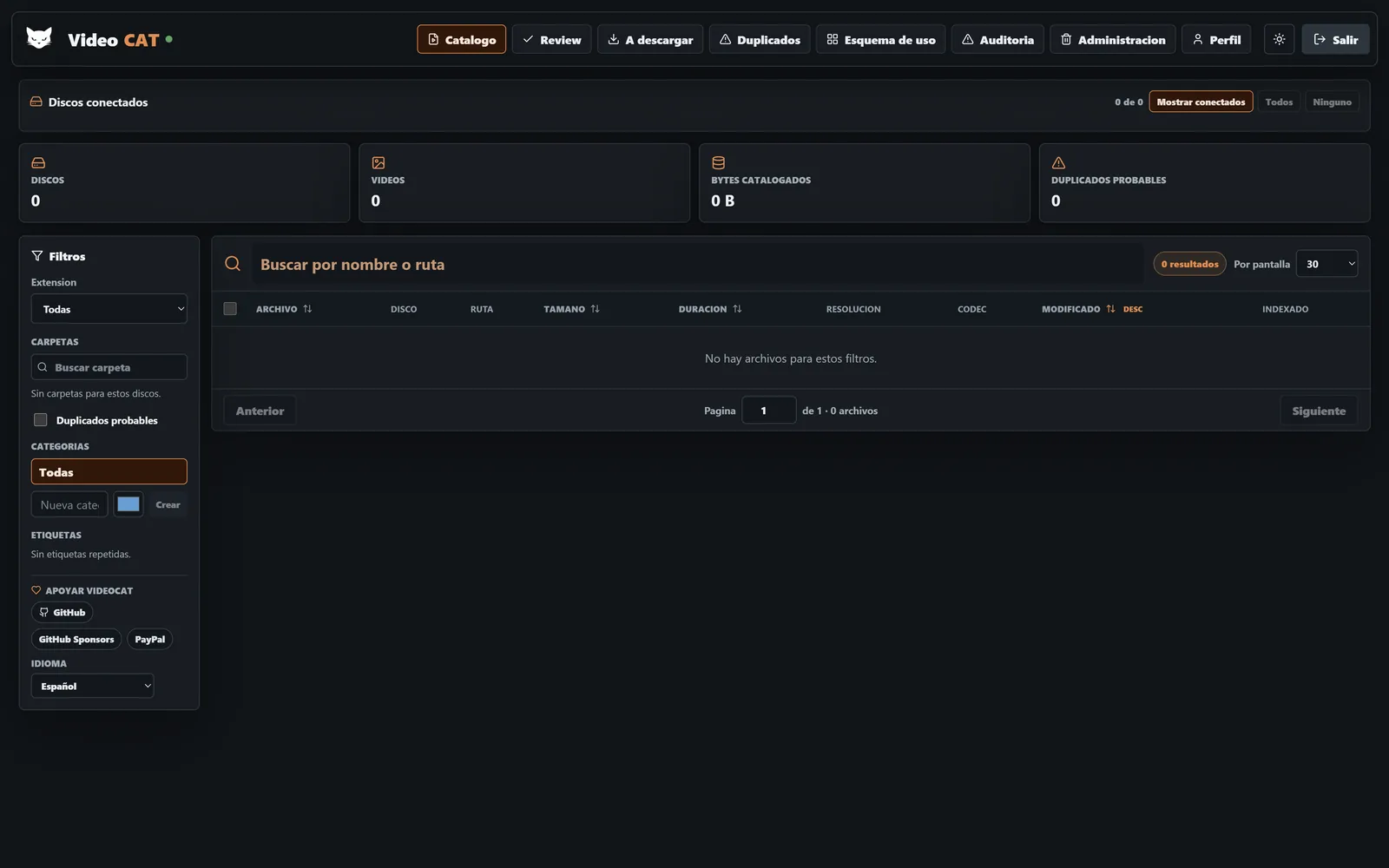Sort by Modificado column arrows
This screenshot has width=1389, height=868.
pos(1110,309)
